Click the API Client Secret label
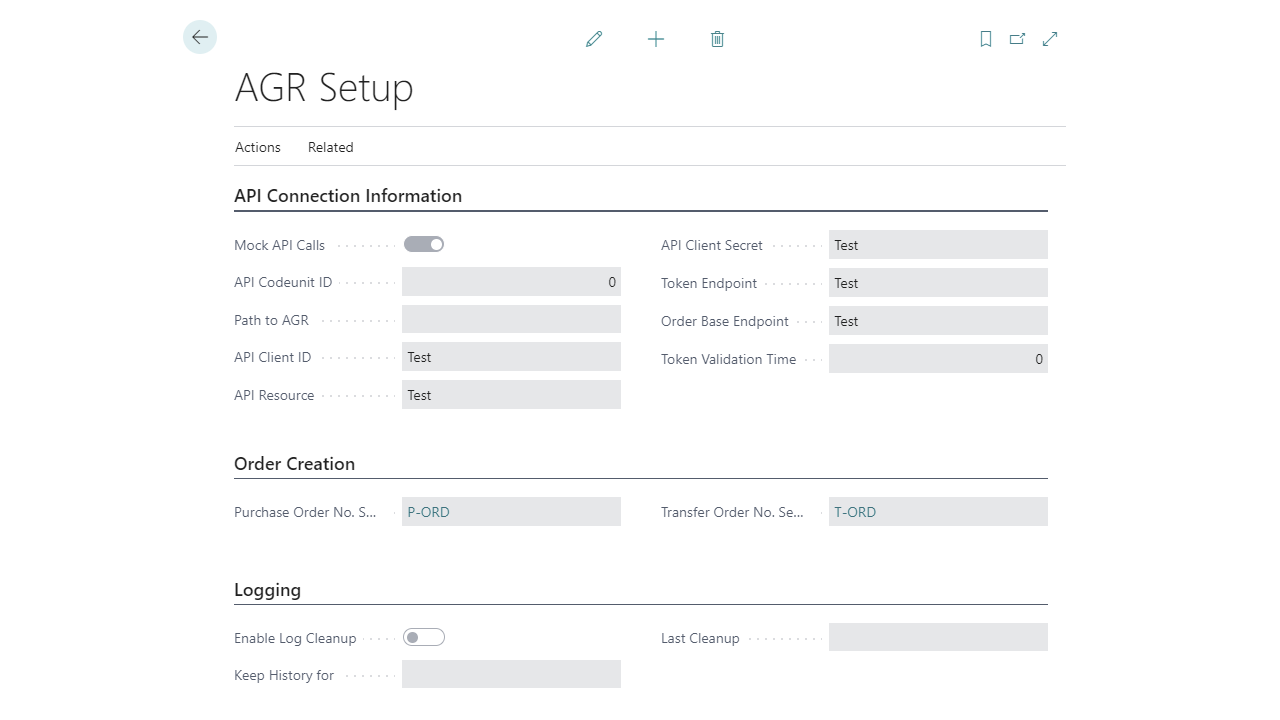Image resolution: width=1280 pixels, height=720 pixels. [x=712, y=245]
